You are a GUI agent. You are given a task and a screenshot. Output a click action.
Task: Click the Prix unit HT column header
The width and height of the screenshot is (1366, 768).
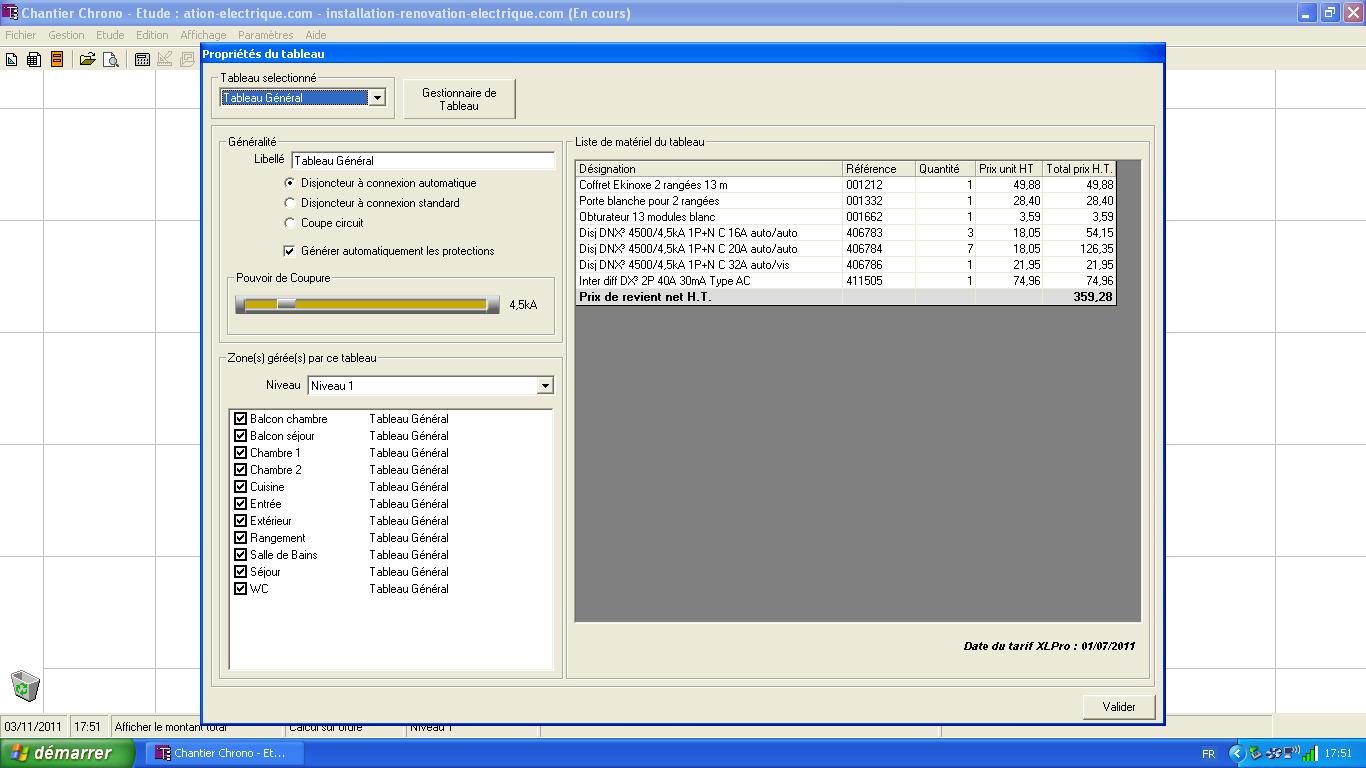point(1009,169)
